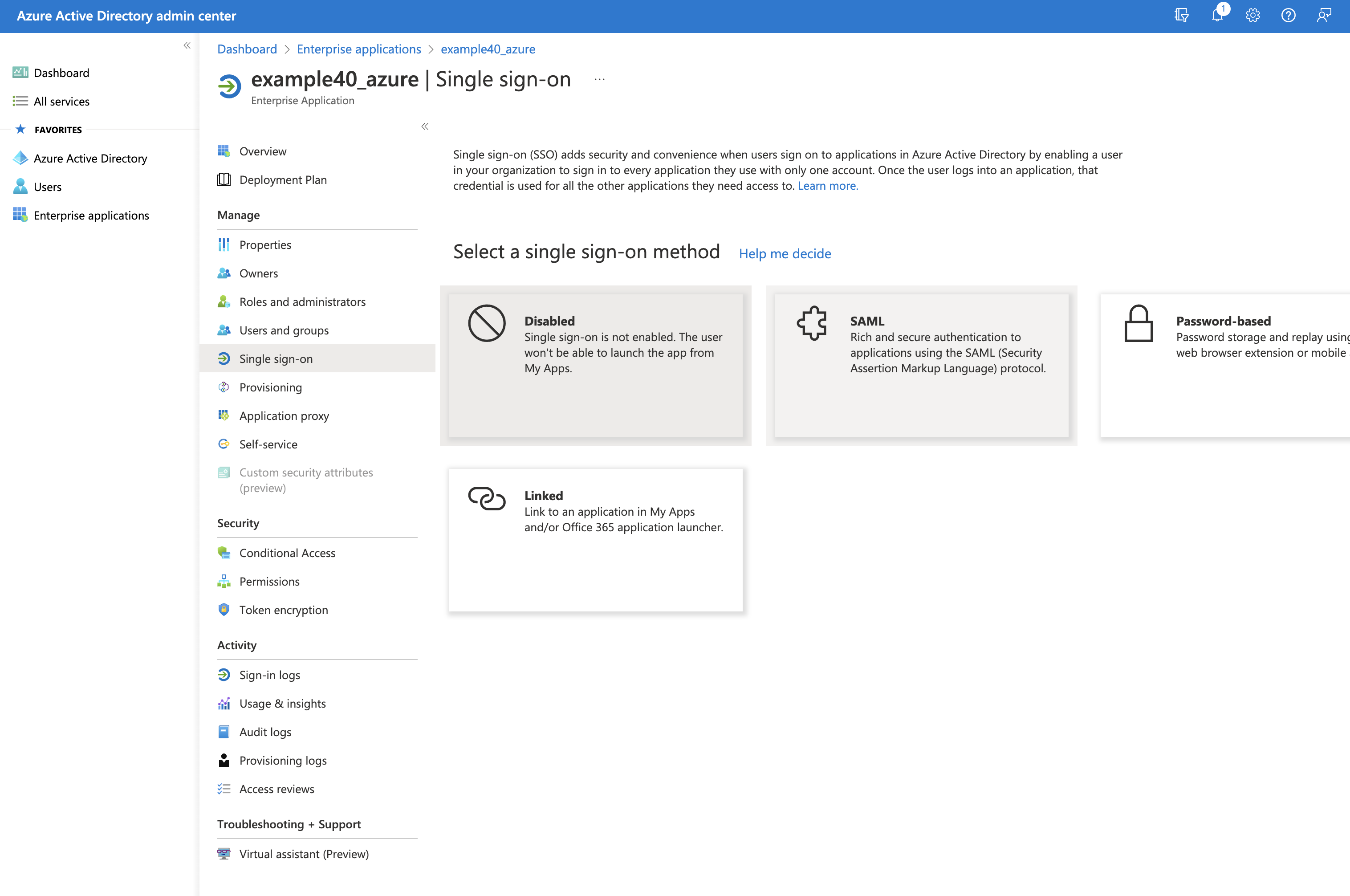
Task: Click the Provisioning cycle icon
Action: tap(224, 387)
